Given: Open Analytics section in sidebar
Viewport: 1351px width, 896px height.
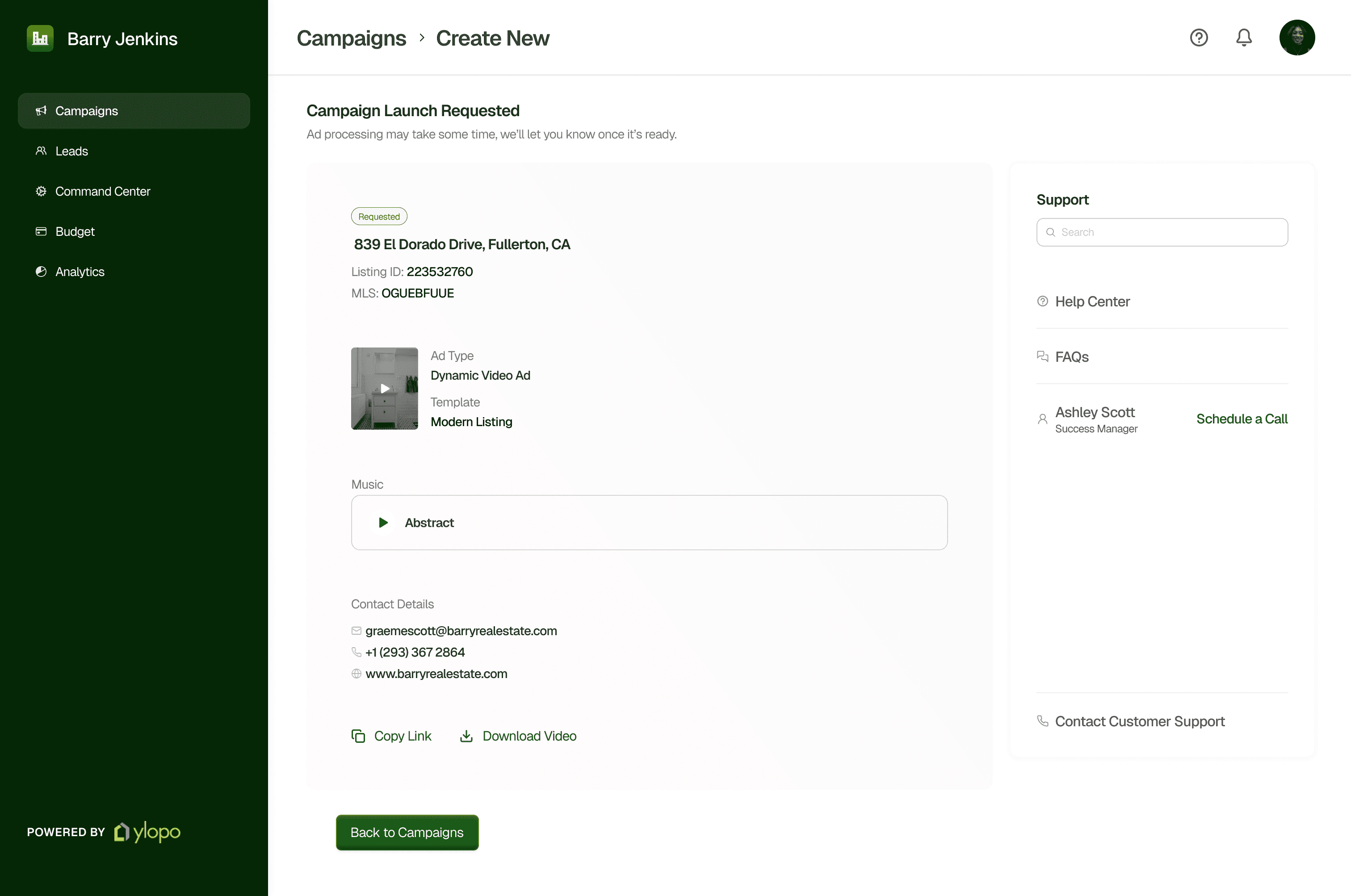Looking at the screenshot, I should (x=80, y=272).
